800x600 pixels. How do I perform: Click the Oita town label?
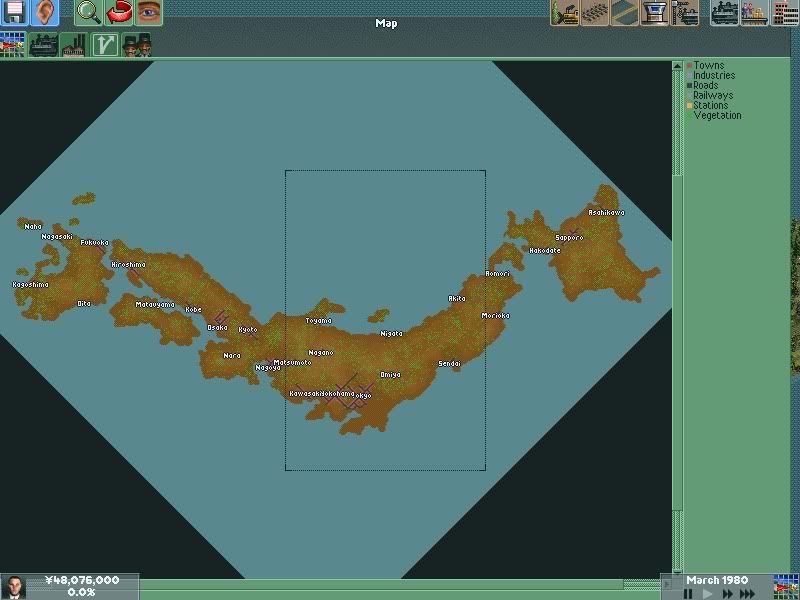pyautogui.click(x=84, y=304)
